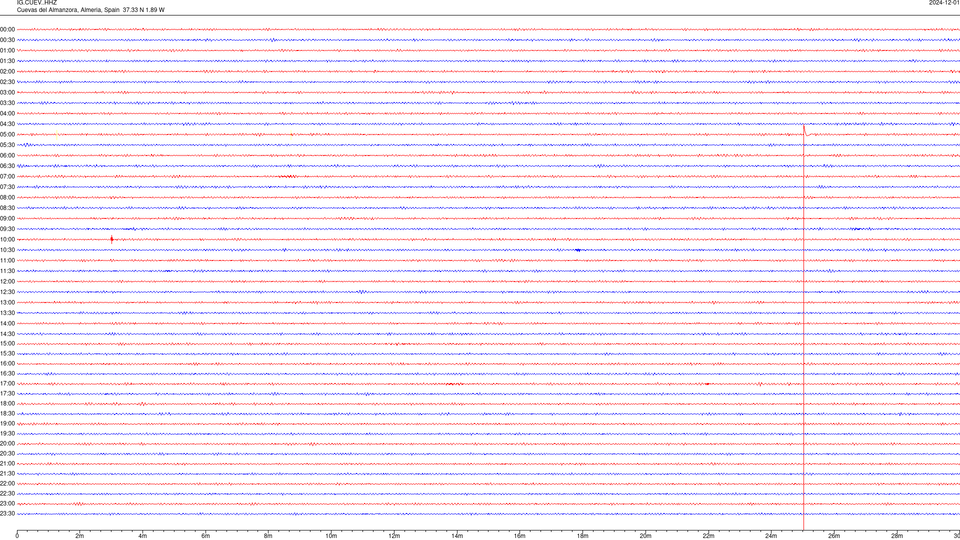Click the 06:00 time label
The image size is (960, 540).
[x=7, y=156]
